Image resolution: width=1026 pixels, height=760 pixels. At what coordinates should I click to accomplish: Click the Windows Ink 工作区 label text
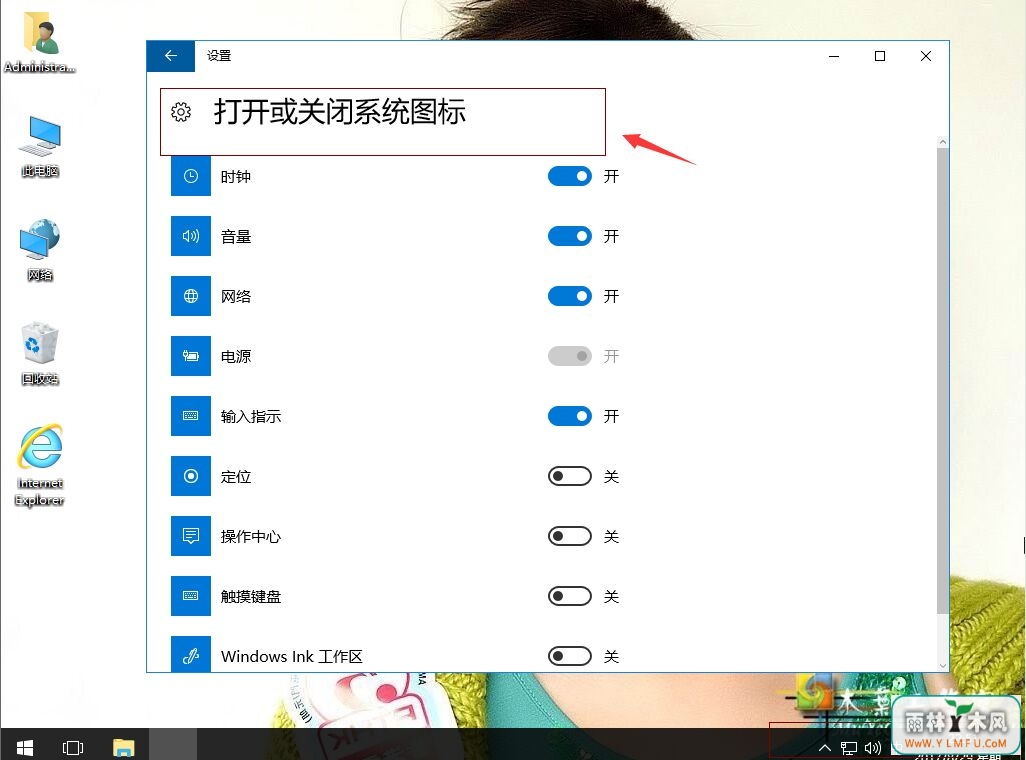click(292, 657)
